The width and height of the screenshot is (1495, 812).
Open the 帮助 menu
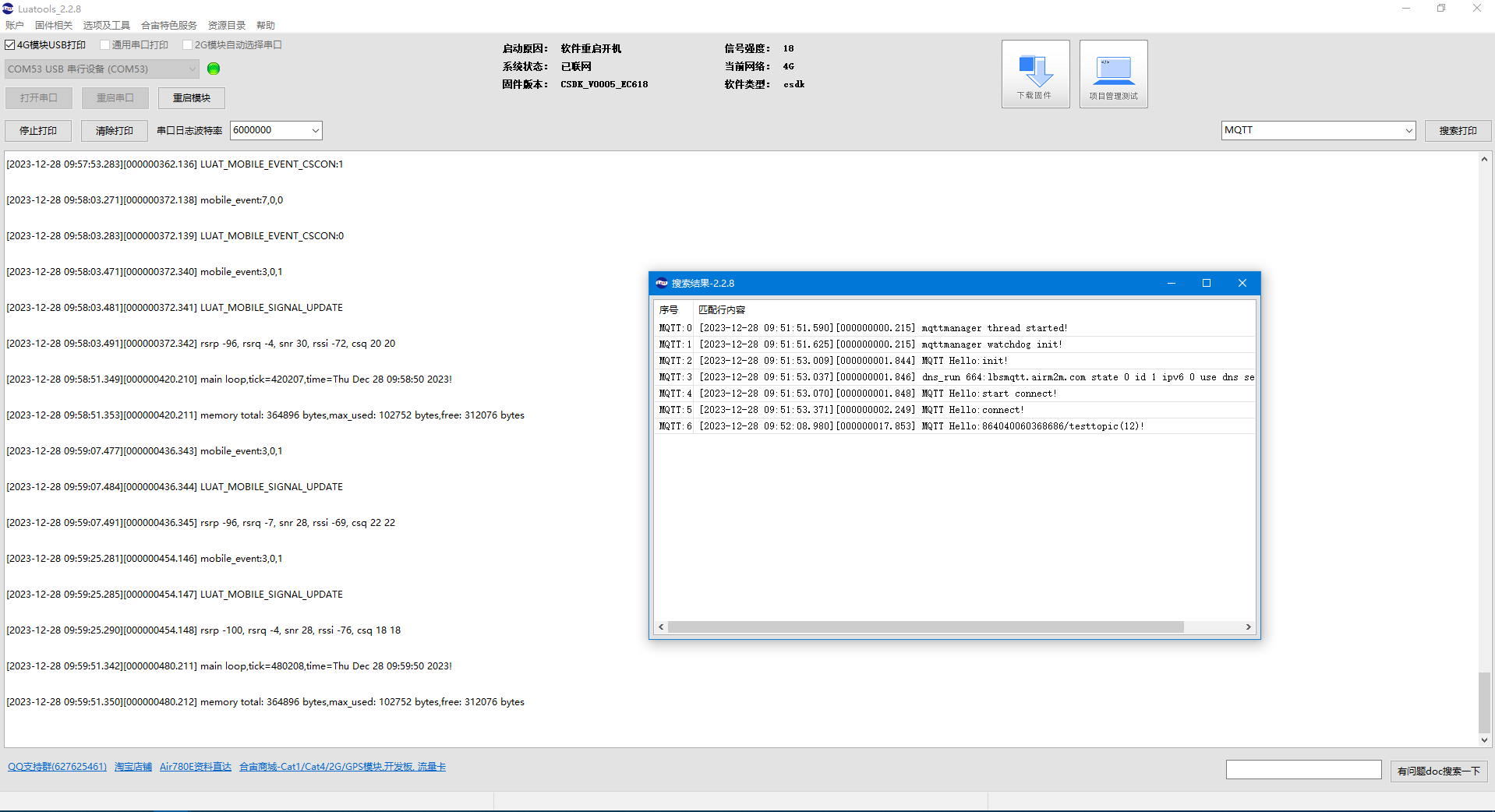[x=266, y=26]
